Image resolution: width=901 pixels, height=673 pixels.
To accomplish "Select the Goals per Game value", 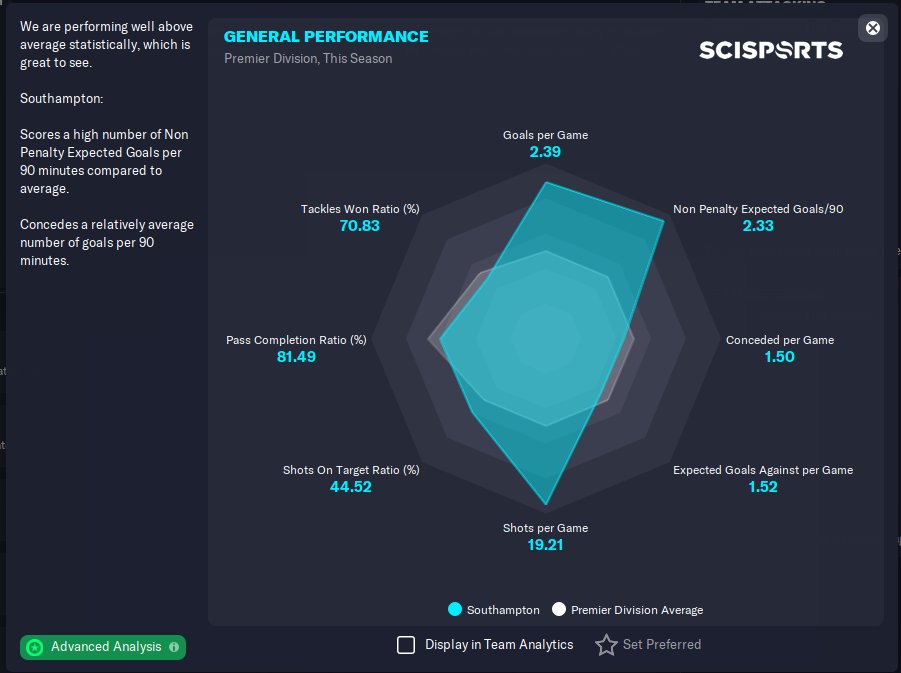I will 545,152.
